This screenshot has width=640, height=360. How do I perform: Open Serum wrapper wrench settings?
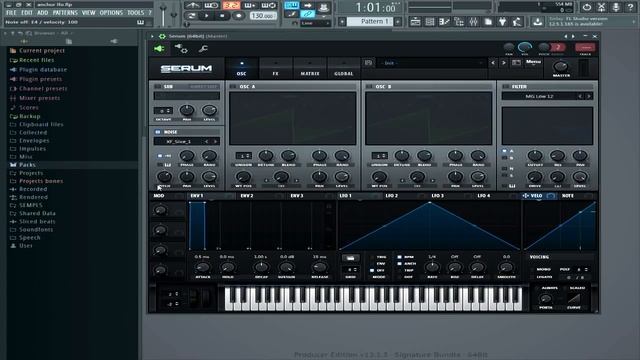tap(203, 49)
